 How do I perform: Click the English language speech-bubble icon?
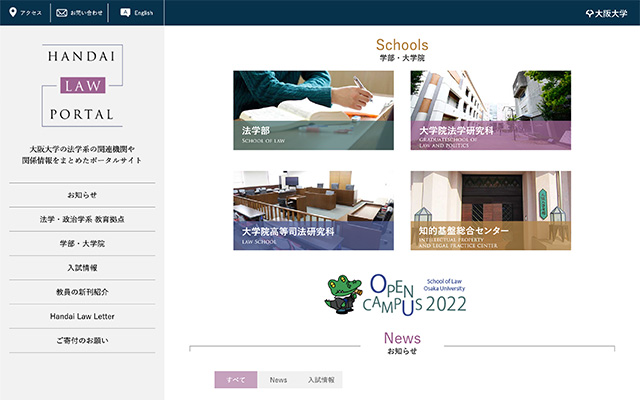[125, 13]
